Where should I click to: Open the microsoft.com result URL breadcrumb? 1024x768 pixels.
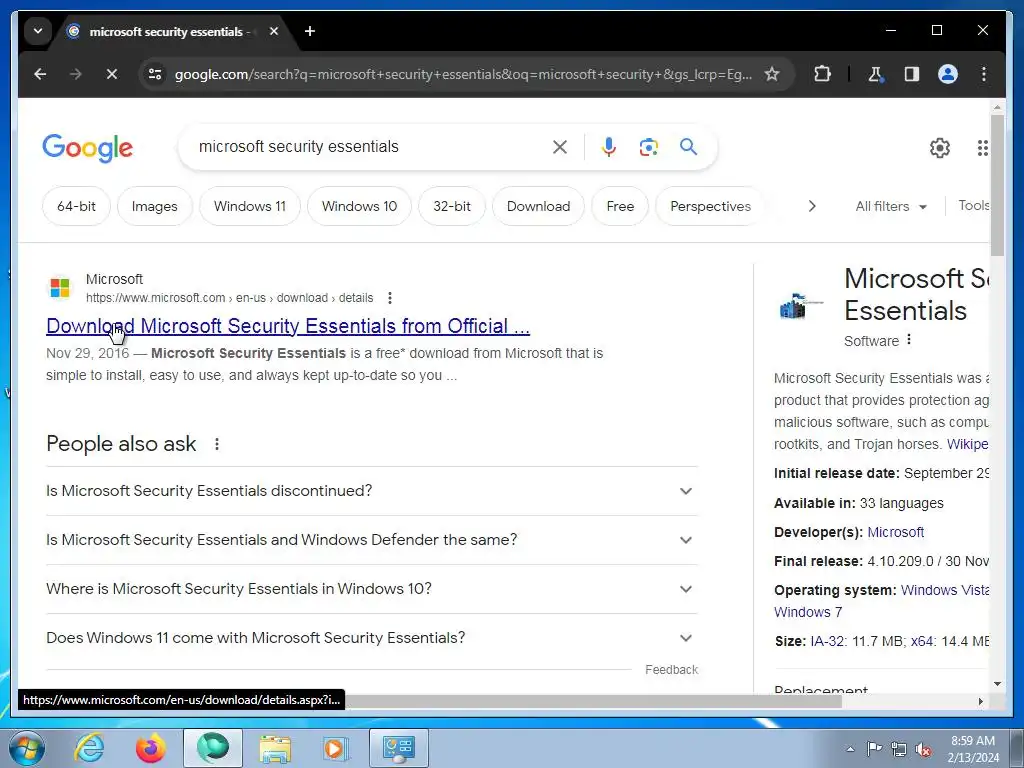(x=230, y=298)
